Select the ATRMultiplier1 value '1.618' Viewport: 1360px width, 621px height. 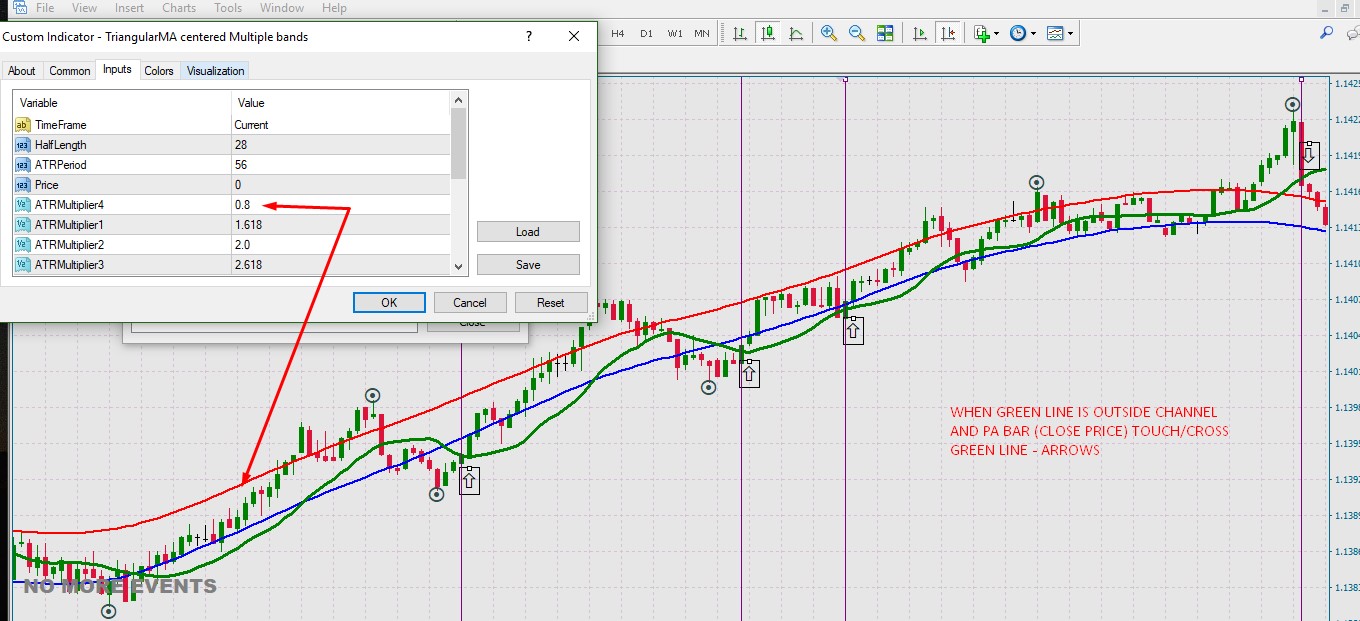[248, 225]
